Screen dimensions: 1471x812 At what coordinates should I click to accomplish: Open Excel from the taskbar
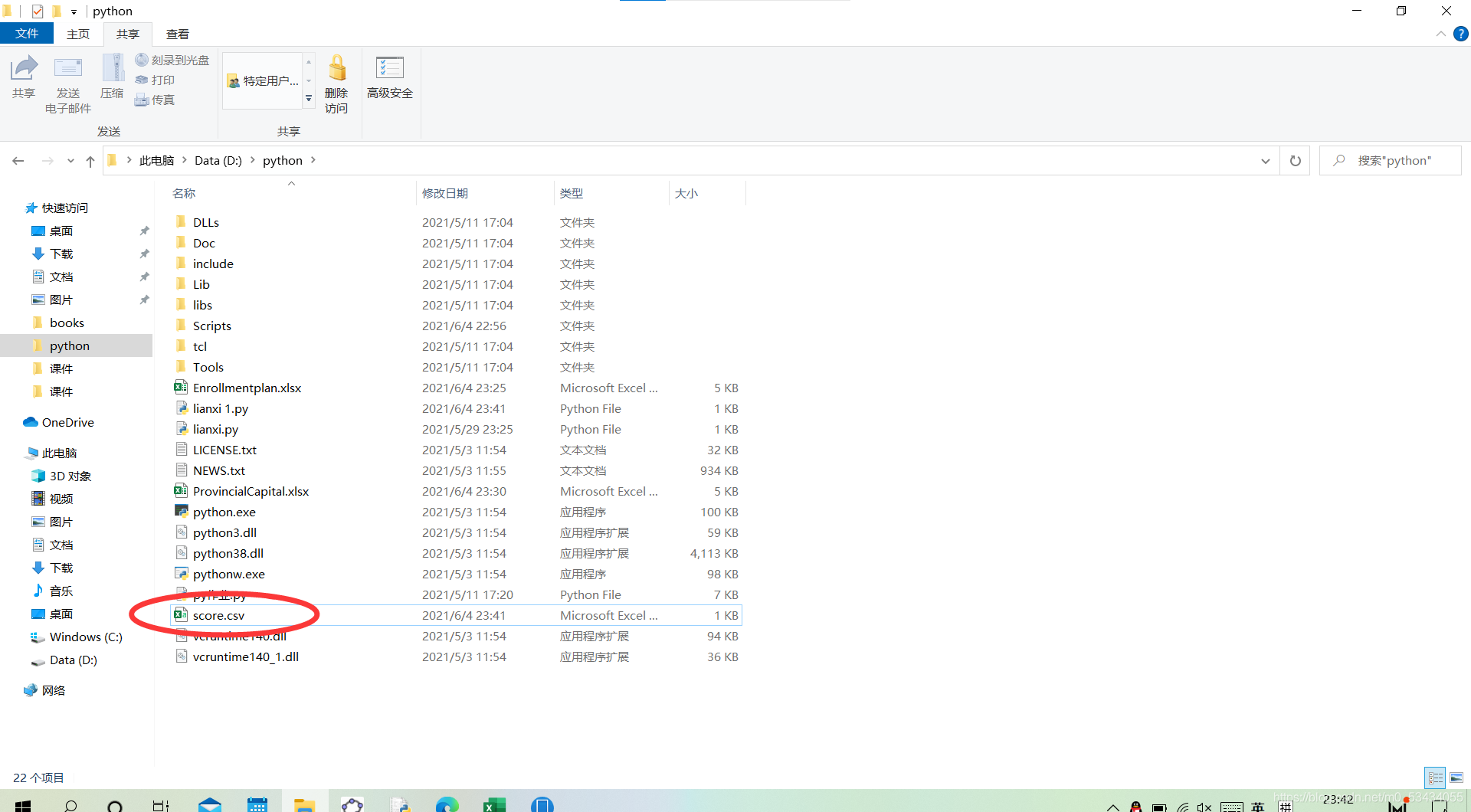point(494,804)
